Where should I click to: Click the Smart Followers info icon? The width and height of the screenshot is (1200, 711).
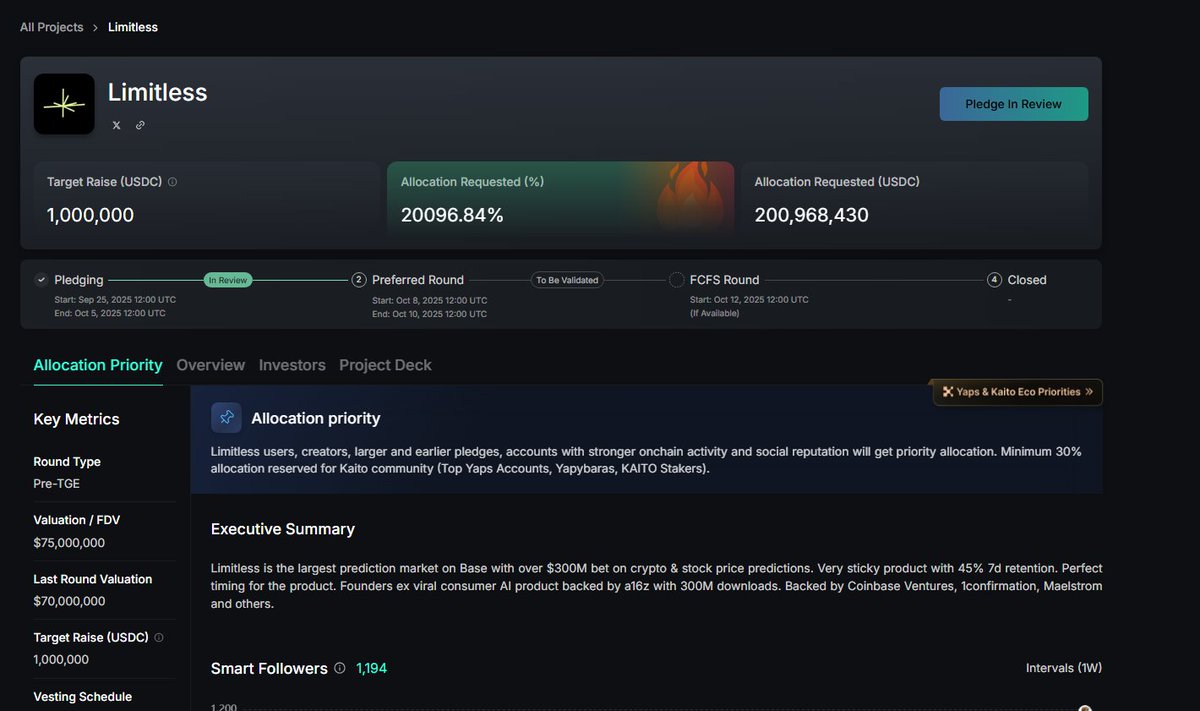coord(340,668)
